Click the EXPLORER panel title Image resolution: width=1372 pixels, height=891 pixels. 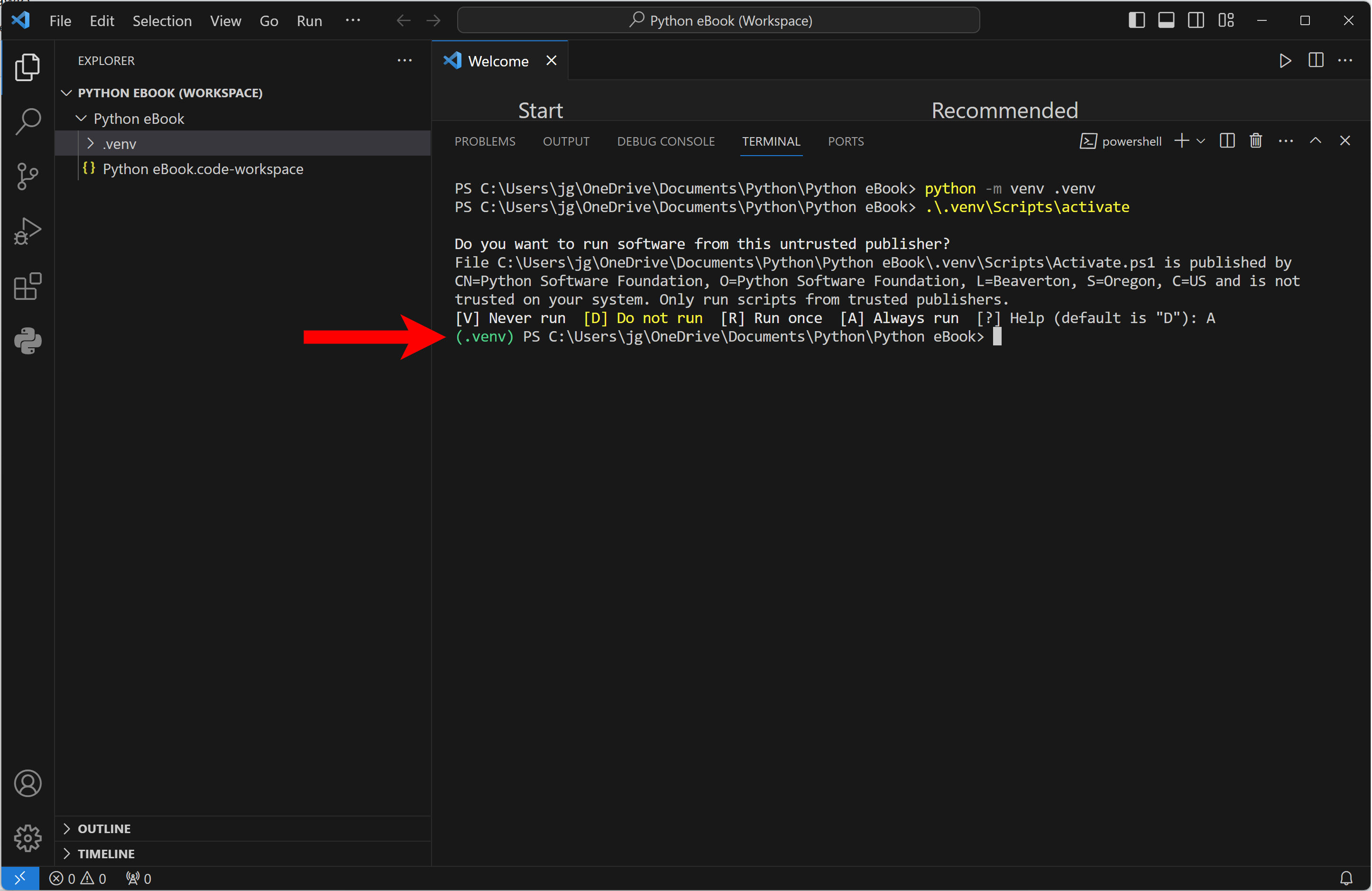pos(106,61)
